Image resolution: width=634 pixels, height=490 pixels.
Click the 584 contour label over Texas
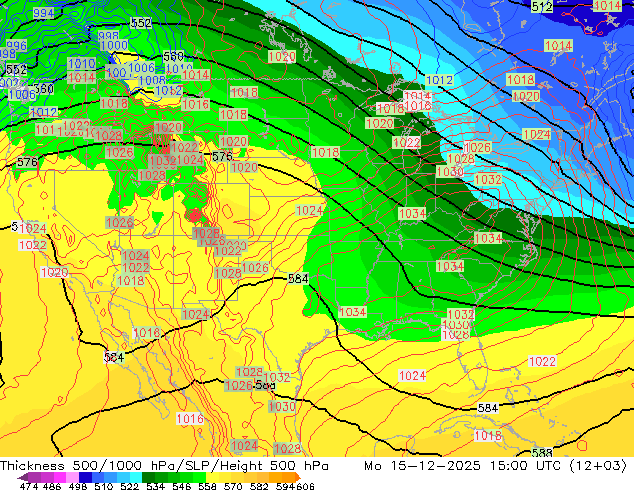coord(298,279)
